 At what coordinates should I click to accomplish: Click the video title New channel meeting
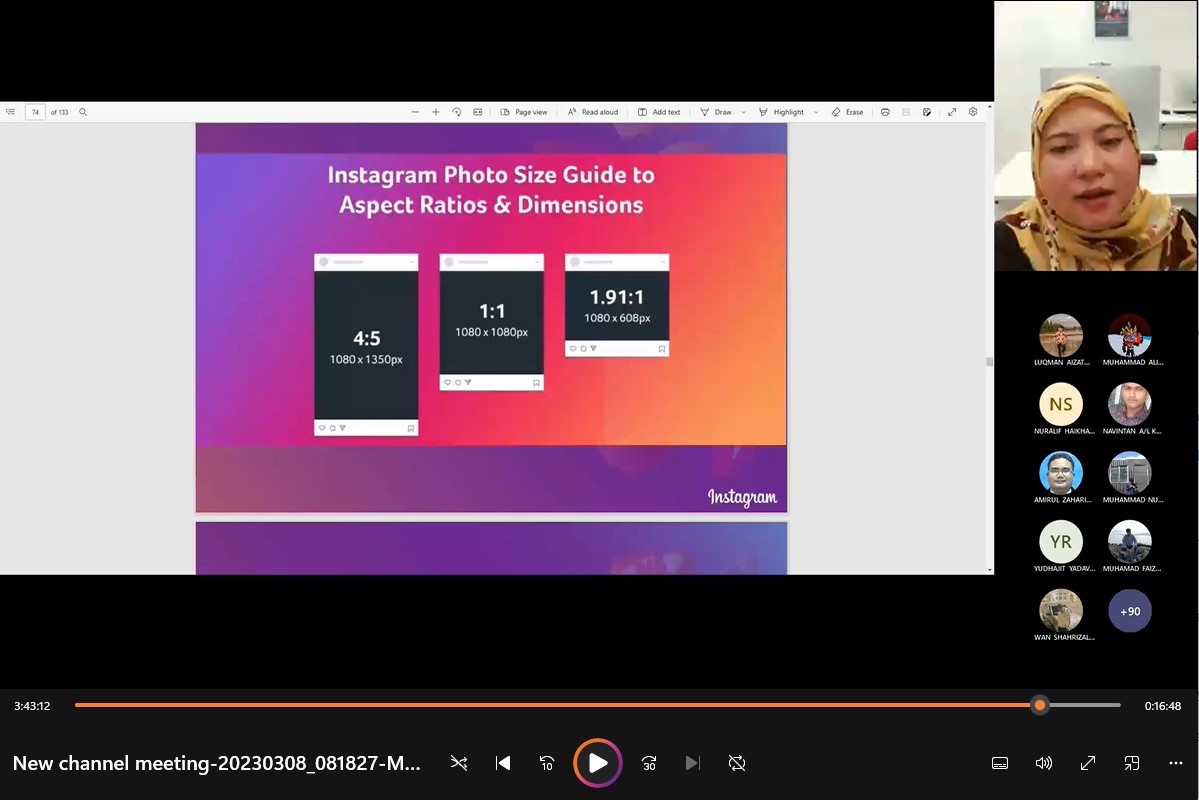click(216, 763)
